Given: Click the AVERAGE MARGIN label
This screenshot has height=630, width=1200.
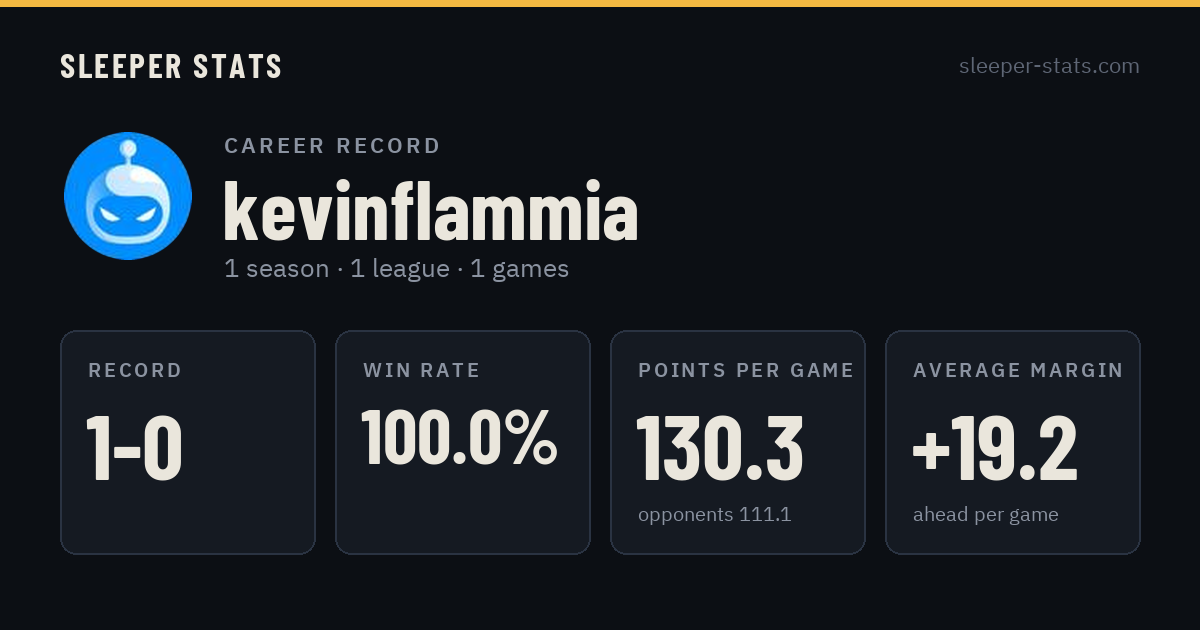Looking at the screenshot, I should coord(1018,370).
